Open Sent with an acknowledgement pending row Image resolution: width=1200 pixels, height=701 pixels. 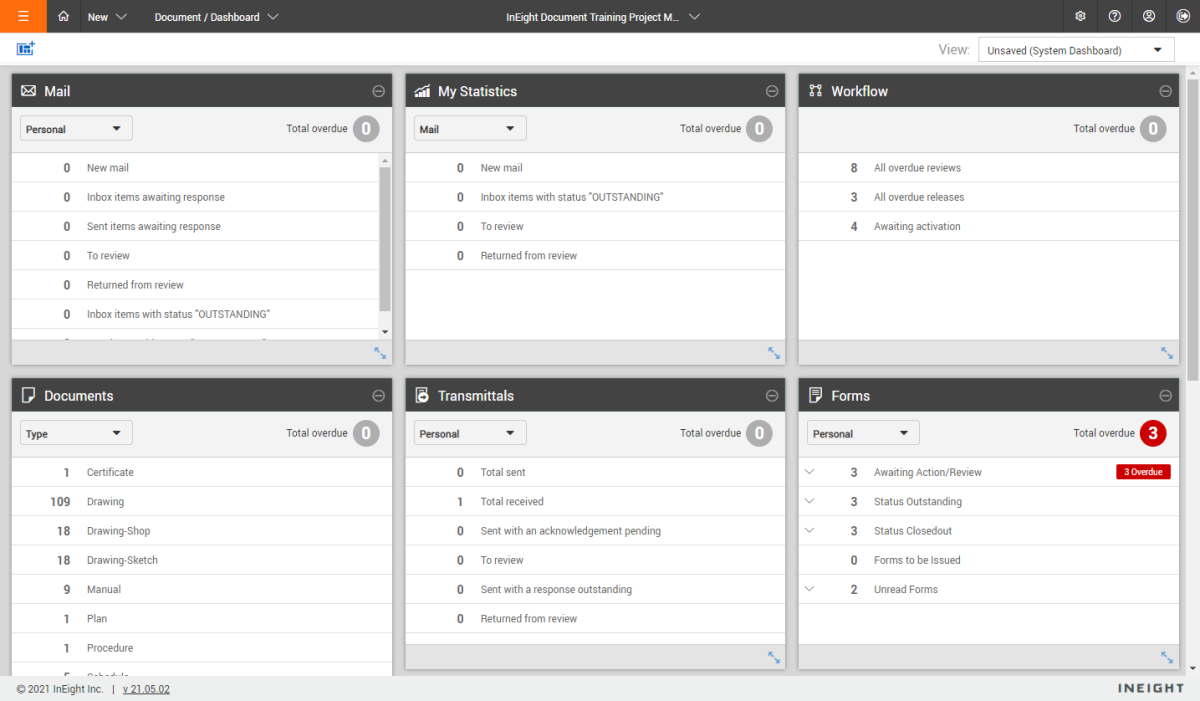pyautogui.click(x=595, y=531)
